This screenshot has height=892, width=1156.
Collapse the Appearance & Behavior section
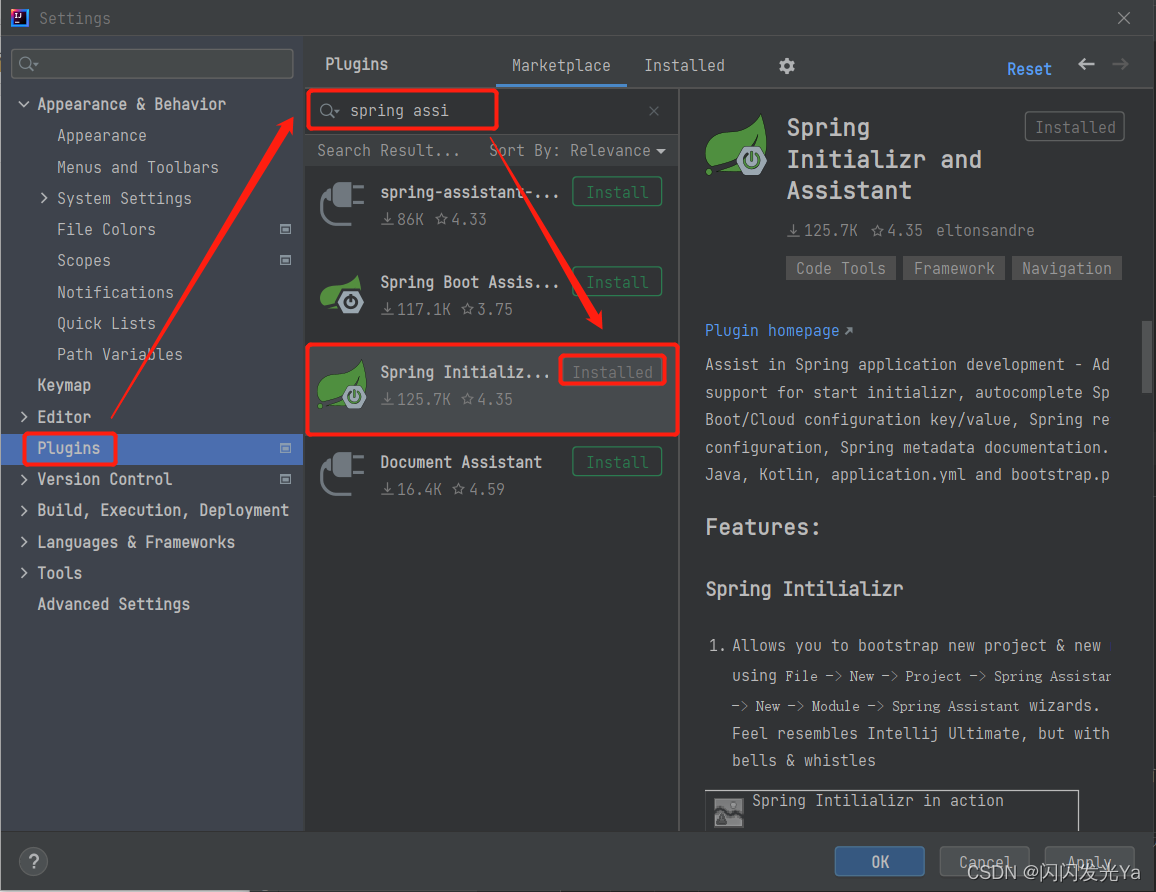click(x=24, y=104)
